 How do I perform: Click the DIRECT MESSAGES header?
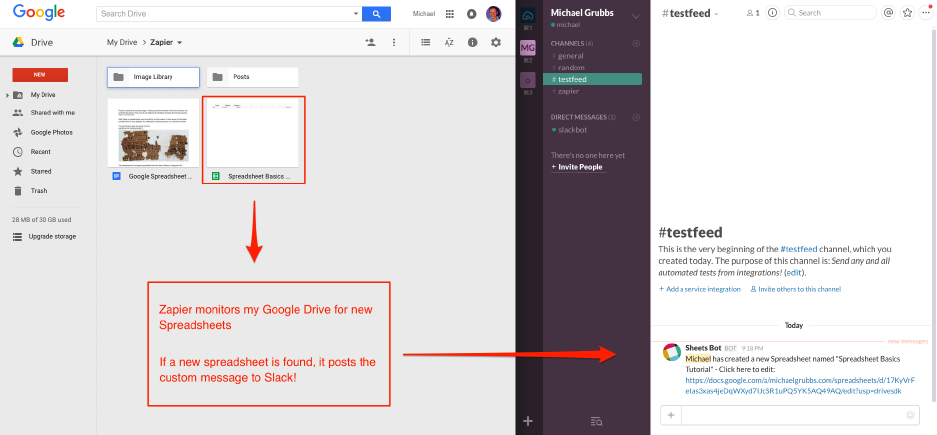(583, 117)
